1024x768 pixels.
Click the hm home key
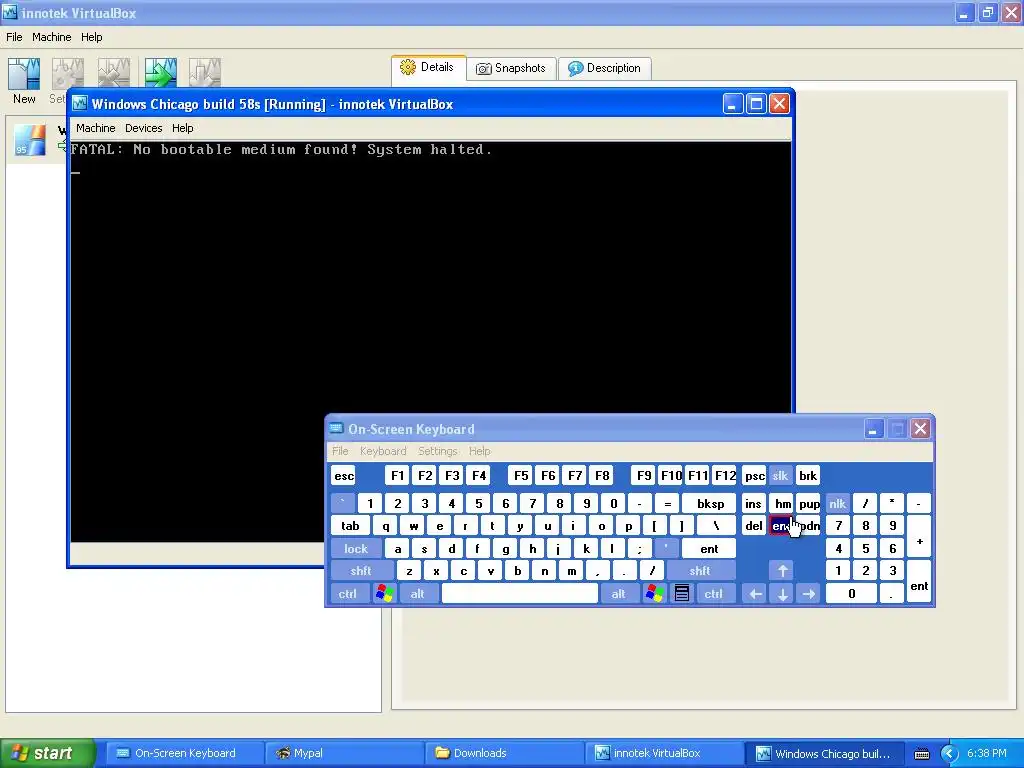pyautogui.click(x=782, y=504)
